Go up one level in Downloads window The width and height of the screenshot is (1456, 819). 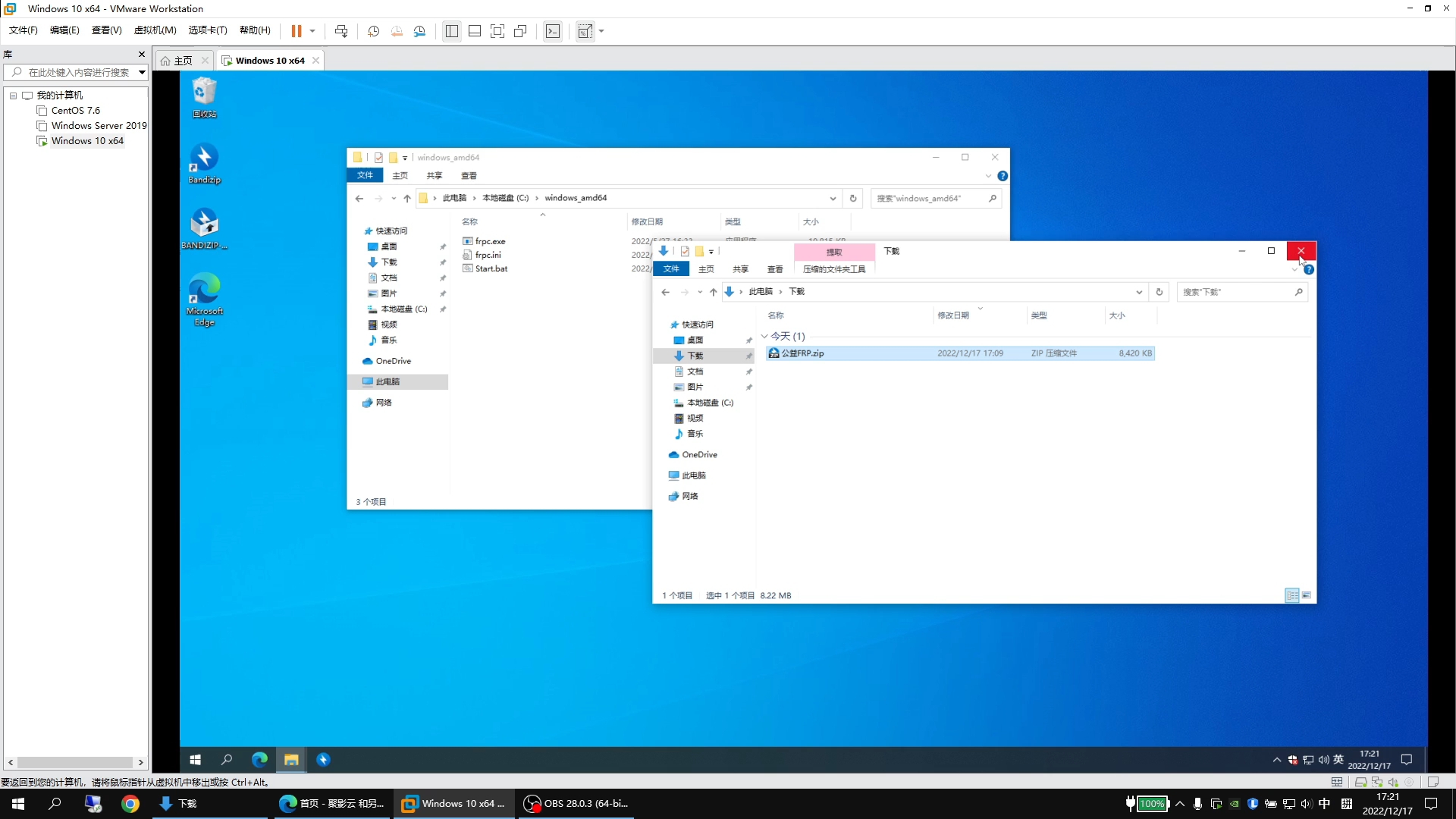(713, 292)
